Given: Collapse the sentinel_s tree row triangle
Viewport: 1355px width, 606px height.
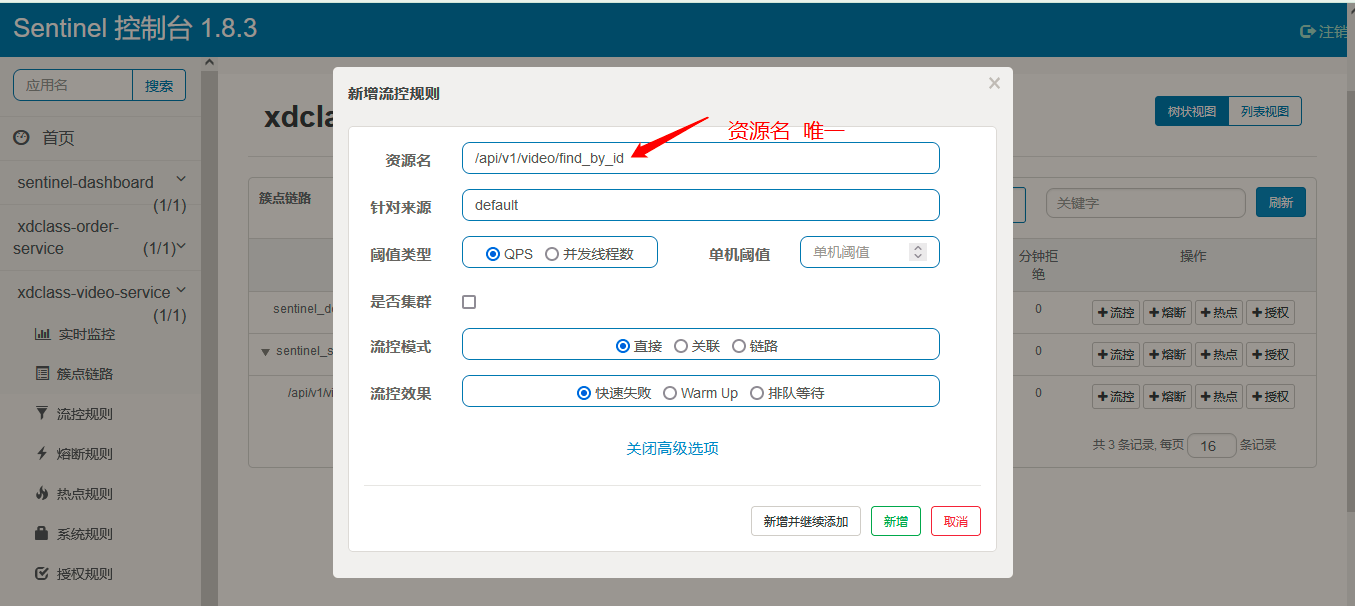Looking at the screenshot, I should point(265,352).
